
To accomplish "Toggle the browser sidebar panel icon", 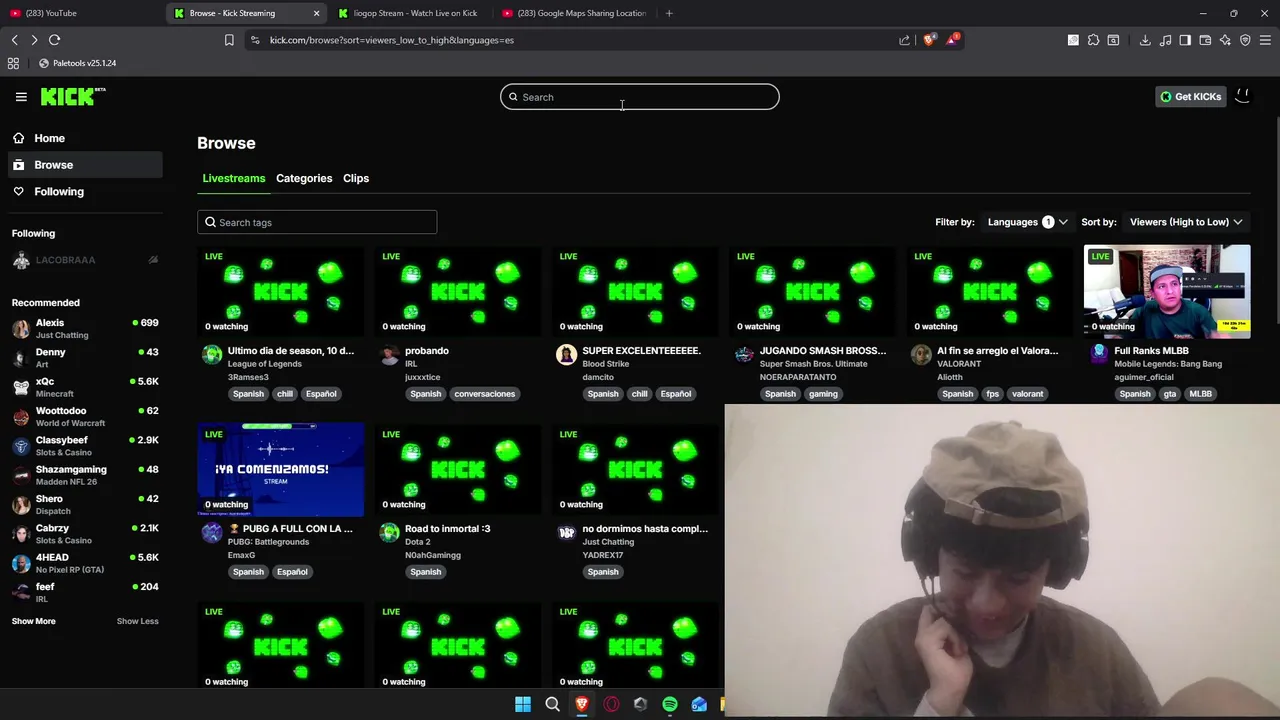I will pos(1185,40).
